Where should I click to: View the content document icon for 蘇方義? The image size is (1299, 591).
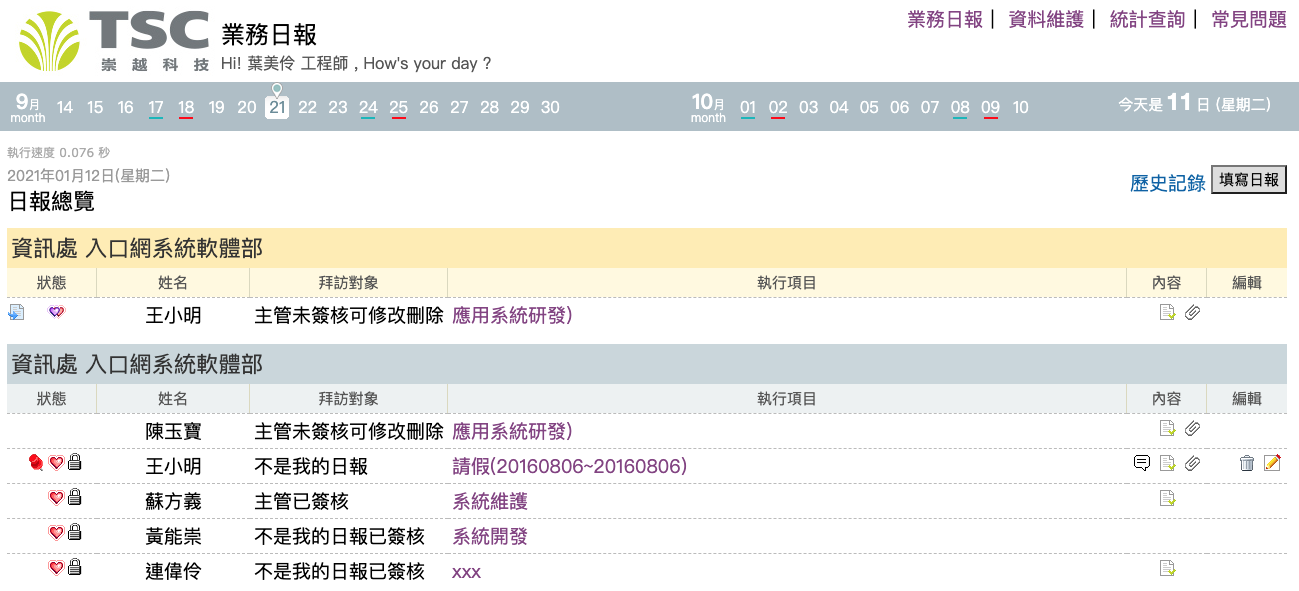[x=1166, y=498]
